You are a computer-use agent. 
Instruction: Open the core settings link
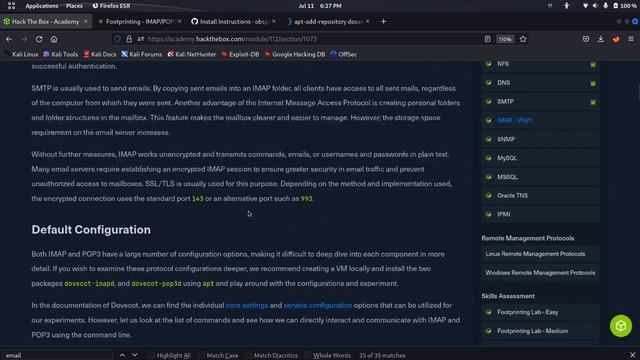pyautogui.click(x=247, y=305)
